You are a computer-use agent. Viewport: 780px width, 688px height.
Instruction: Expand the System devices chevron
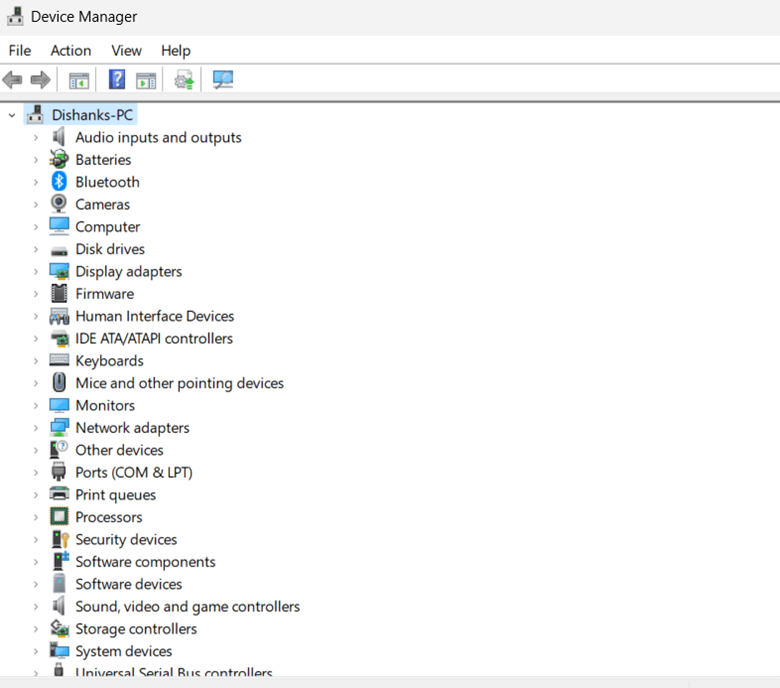click(x=36, y=651)
